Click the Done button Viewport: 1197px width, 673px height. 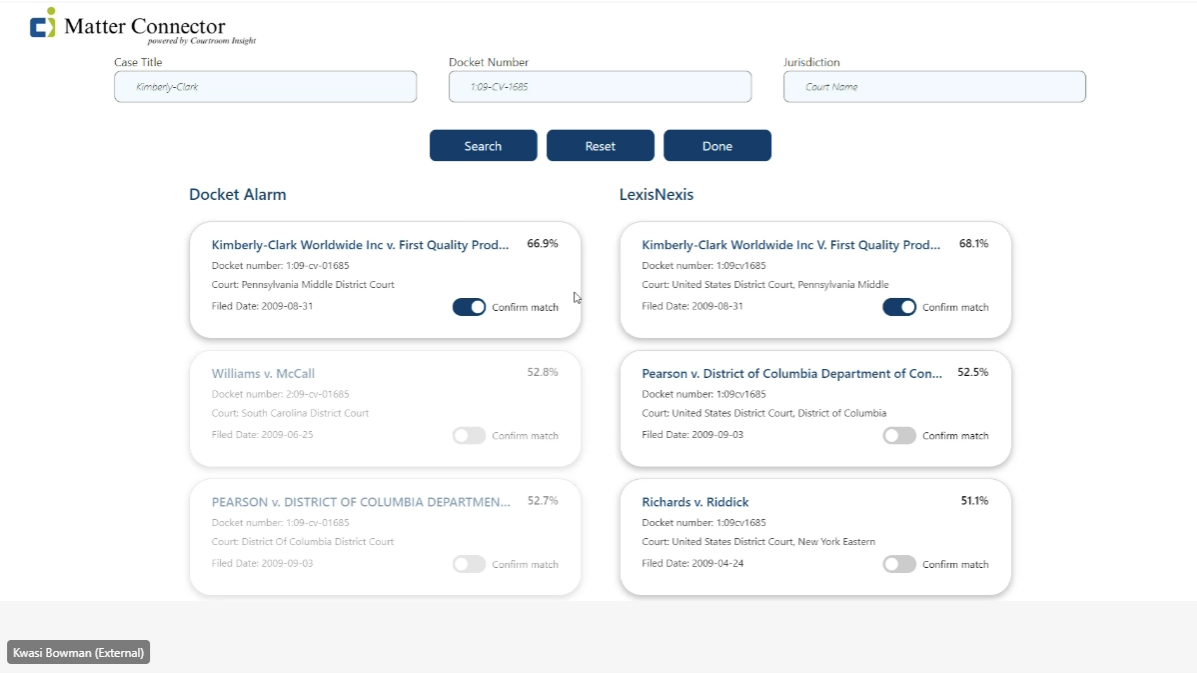tap(718, 146)
